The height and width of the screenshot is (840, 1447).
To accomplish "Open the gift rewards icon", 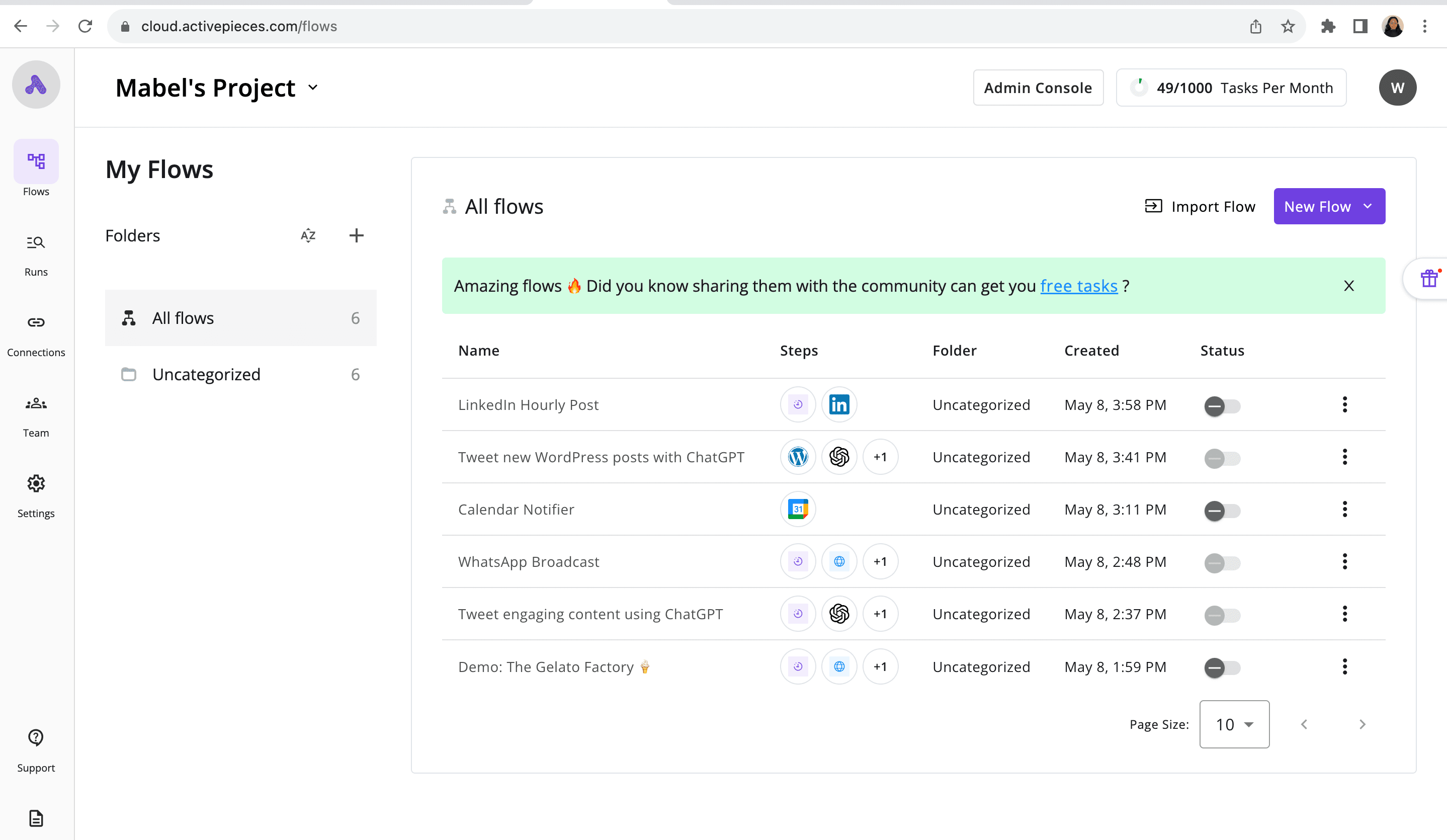I will point(1428,279).
